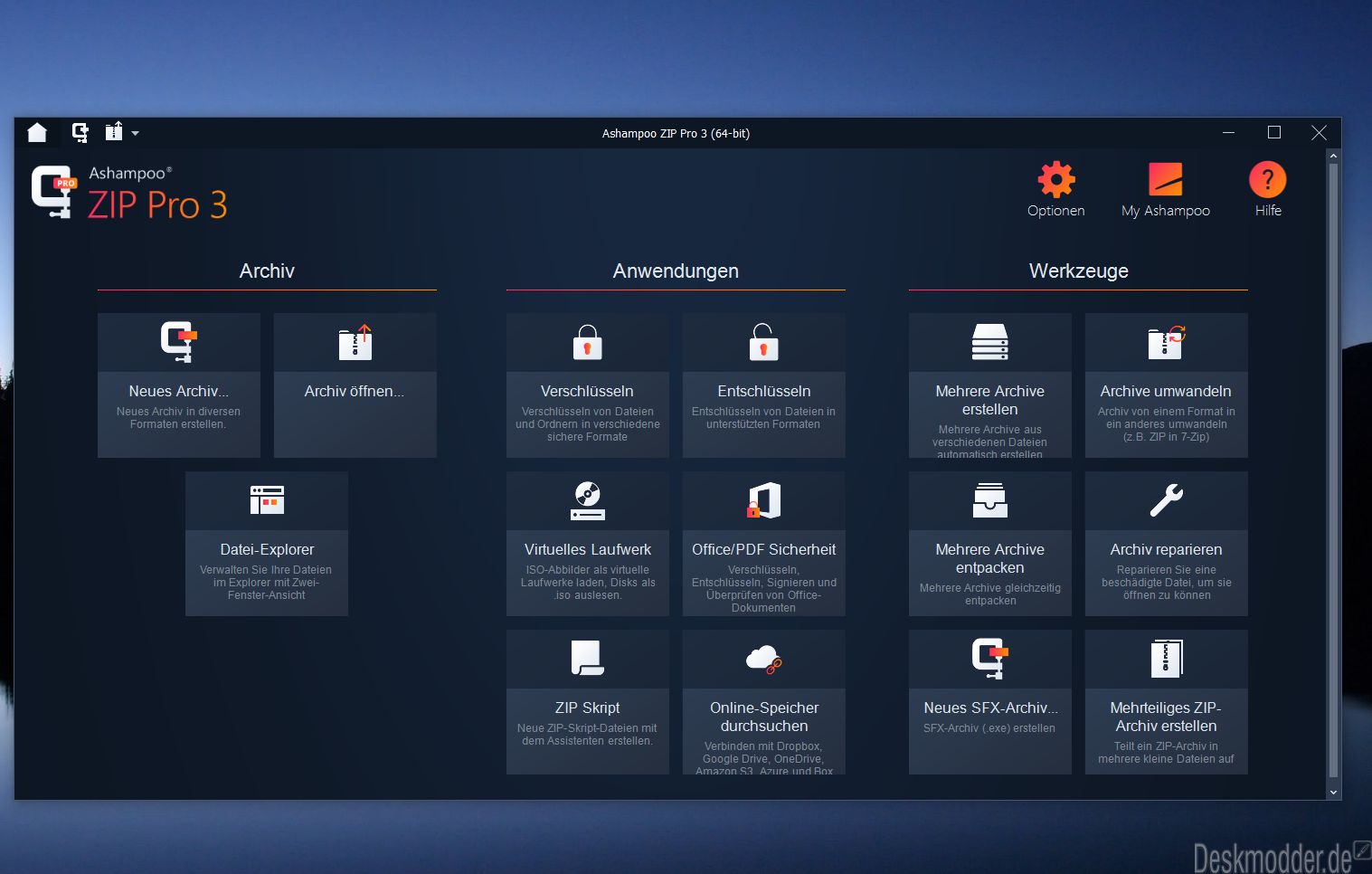This screenshot has width=1372, height=874.
Task: Click the Mehrteiliges ZIP-Archiv erstellen label
Action: (1166, 717)
